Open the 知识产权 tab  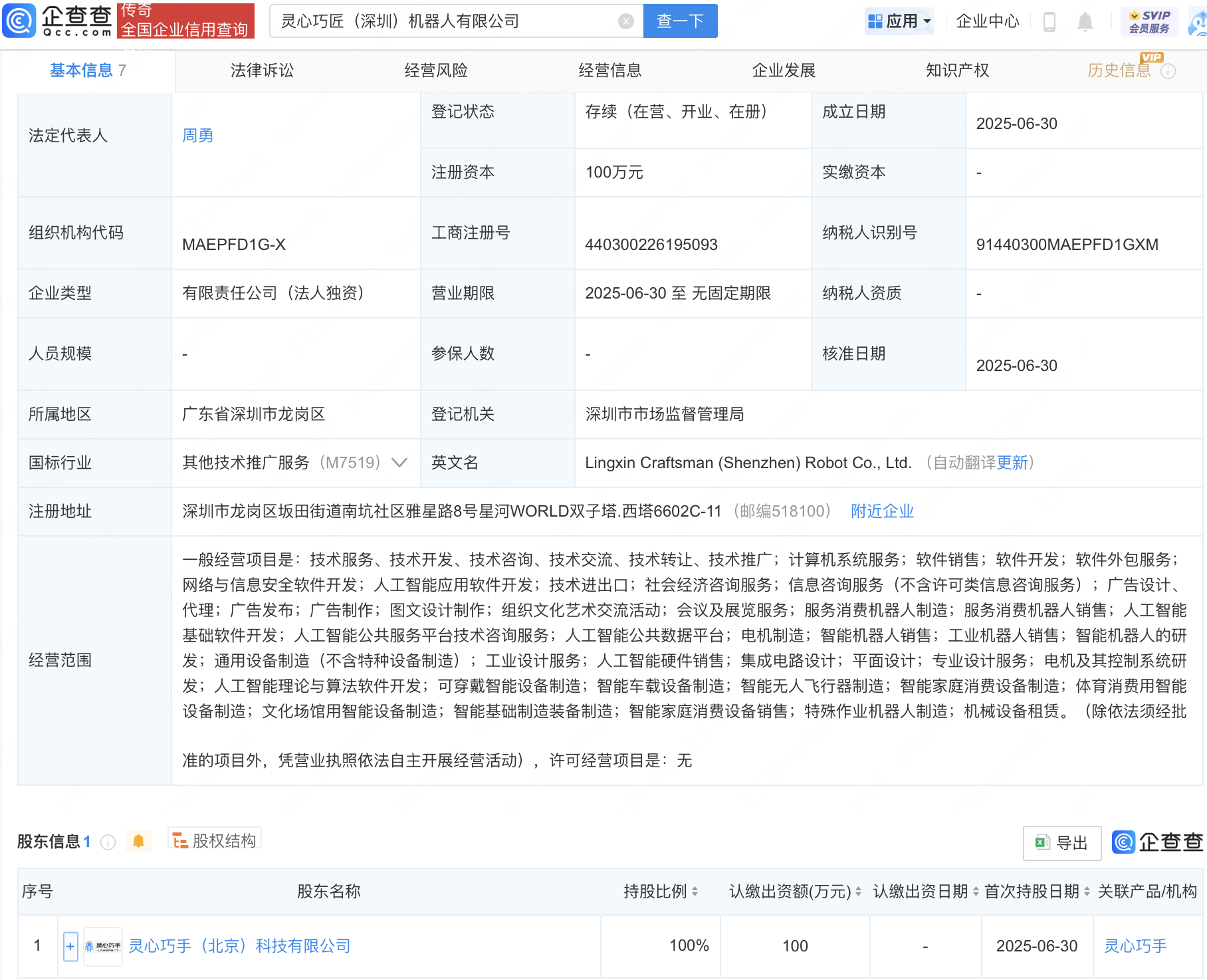click(x=957, y=70)
